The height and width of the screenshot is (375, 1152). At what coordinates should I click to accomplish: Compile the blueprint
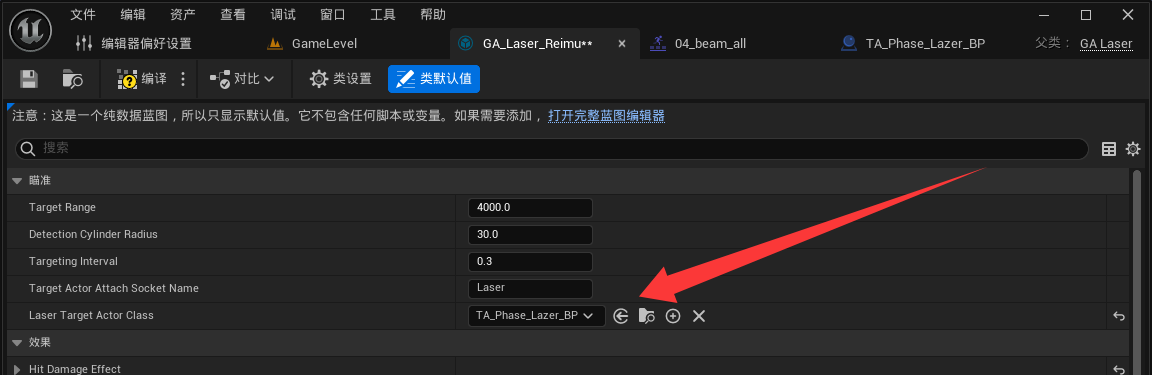[x=142, y=79]
